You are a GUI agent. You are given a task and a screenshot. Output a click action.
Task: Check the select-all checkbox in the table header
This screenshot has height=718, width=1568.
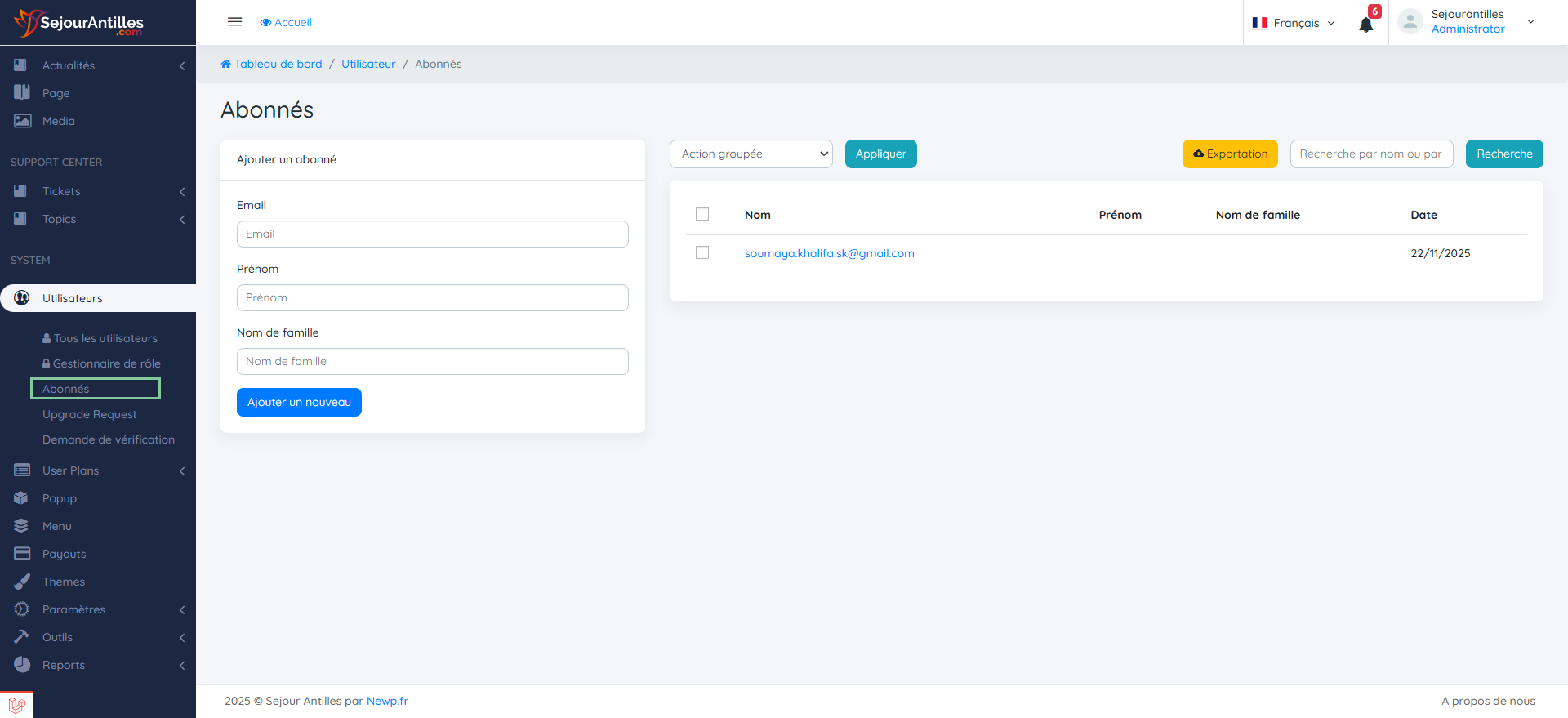click(702, 214)
